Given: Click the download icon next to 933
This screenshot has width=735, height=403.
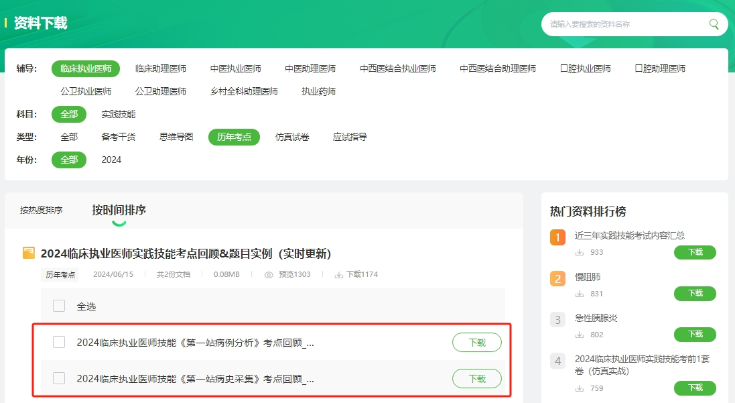Looking at the screenshot, I should click(x=579, y=253).
